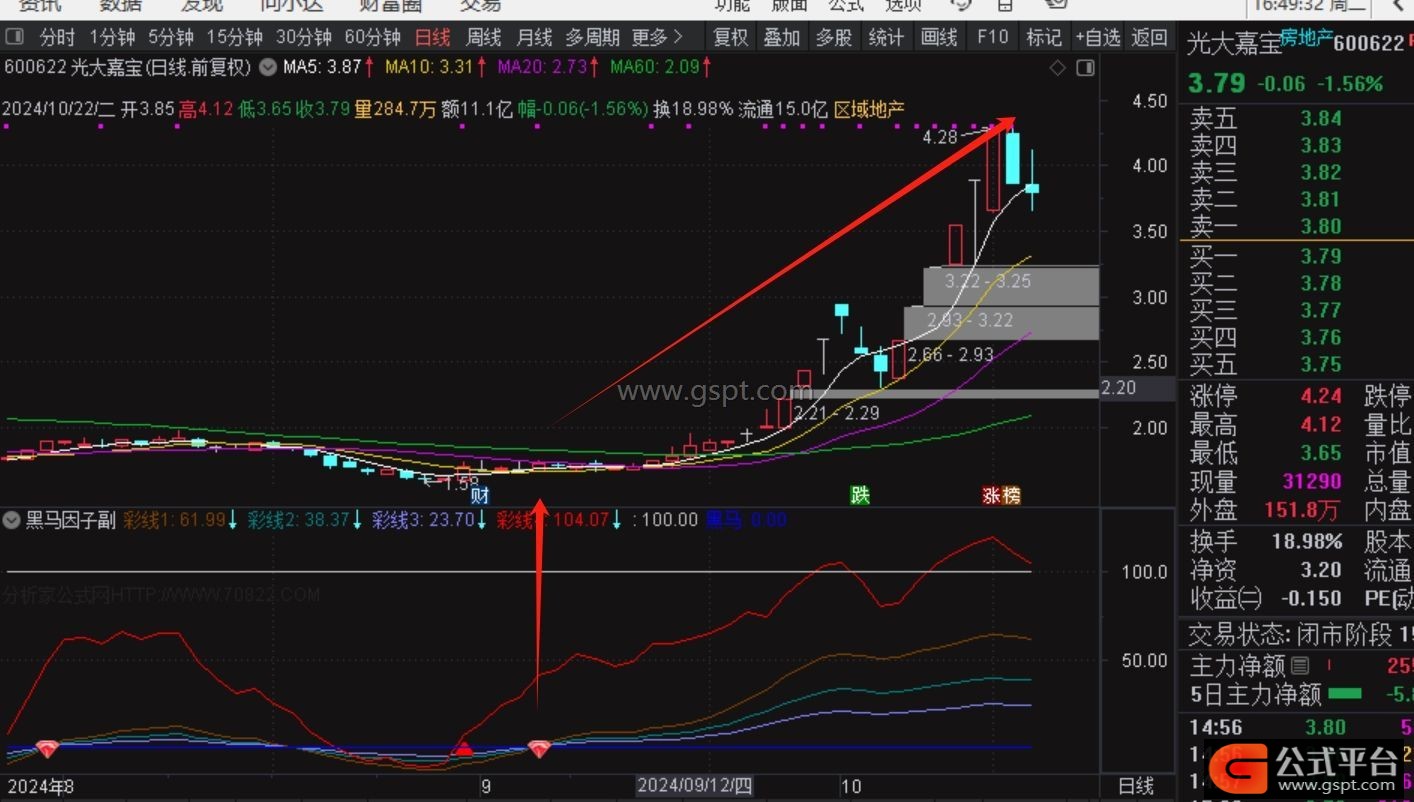Click the diamond signal after September start

(x=540, y=748)
